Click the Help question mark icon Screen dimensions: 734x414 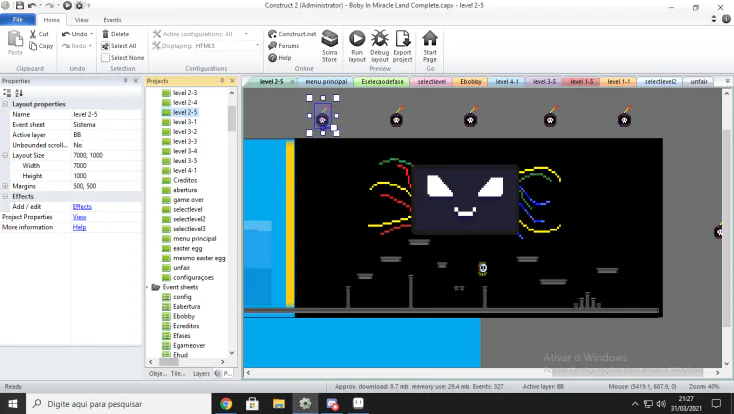pos(272,58)
